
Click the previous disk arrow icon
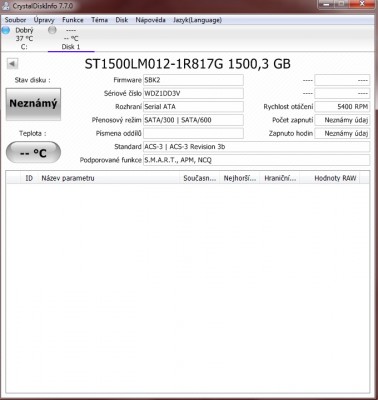pos(12,64)
